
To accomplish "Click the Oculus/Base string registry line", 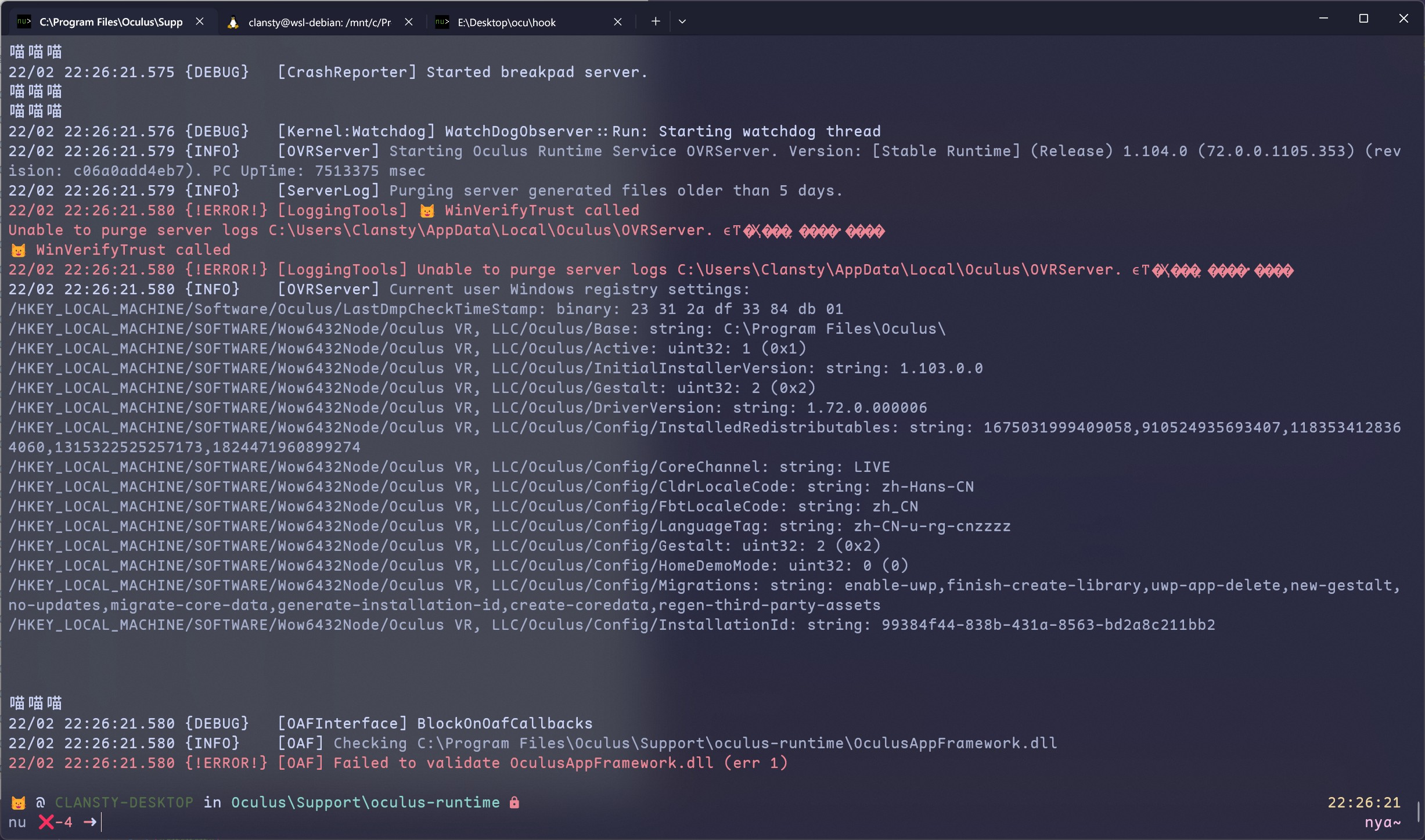I will (477, 329).
